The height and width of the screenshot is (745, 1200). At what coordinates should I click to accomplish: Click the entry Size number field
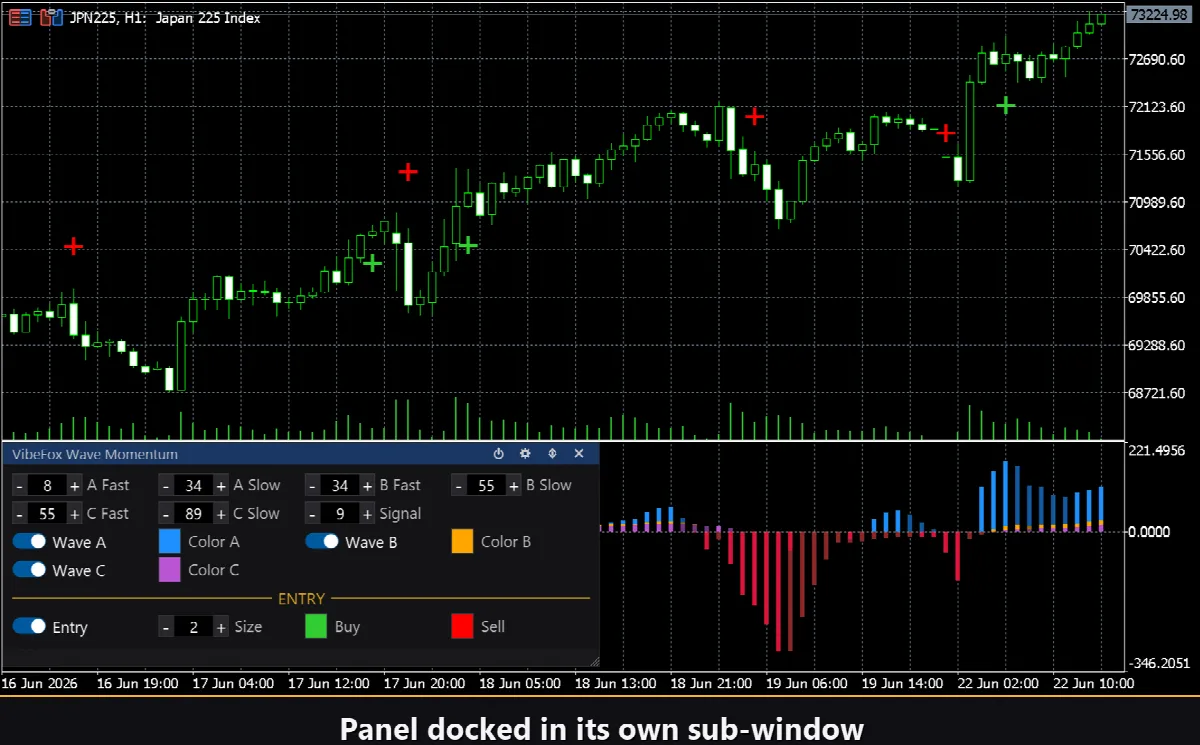tap(194, 627)
